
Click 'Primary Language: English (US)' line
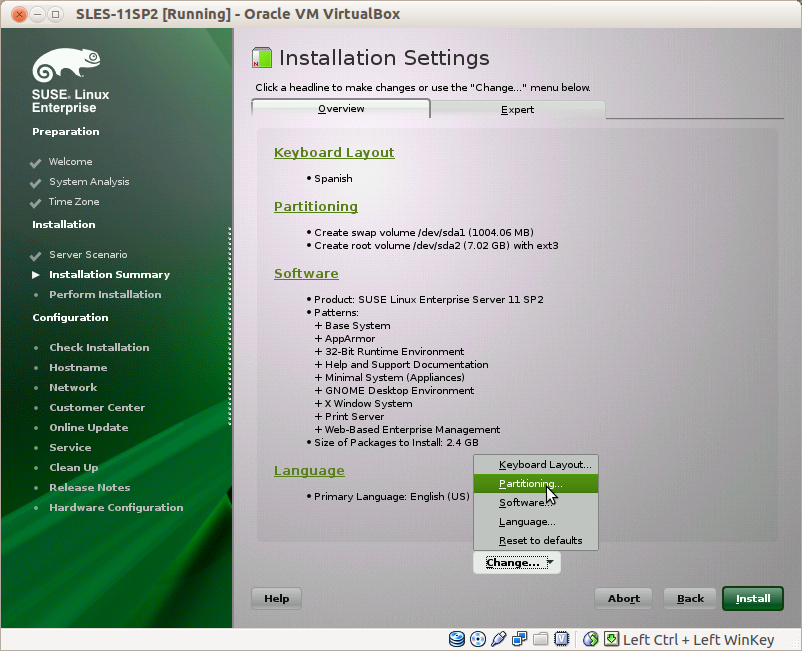(x=392, y=497)
